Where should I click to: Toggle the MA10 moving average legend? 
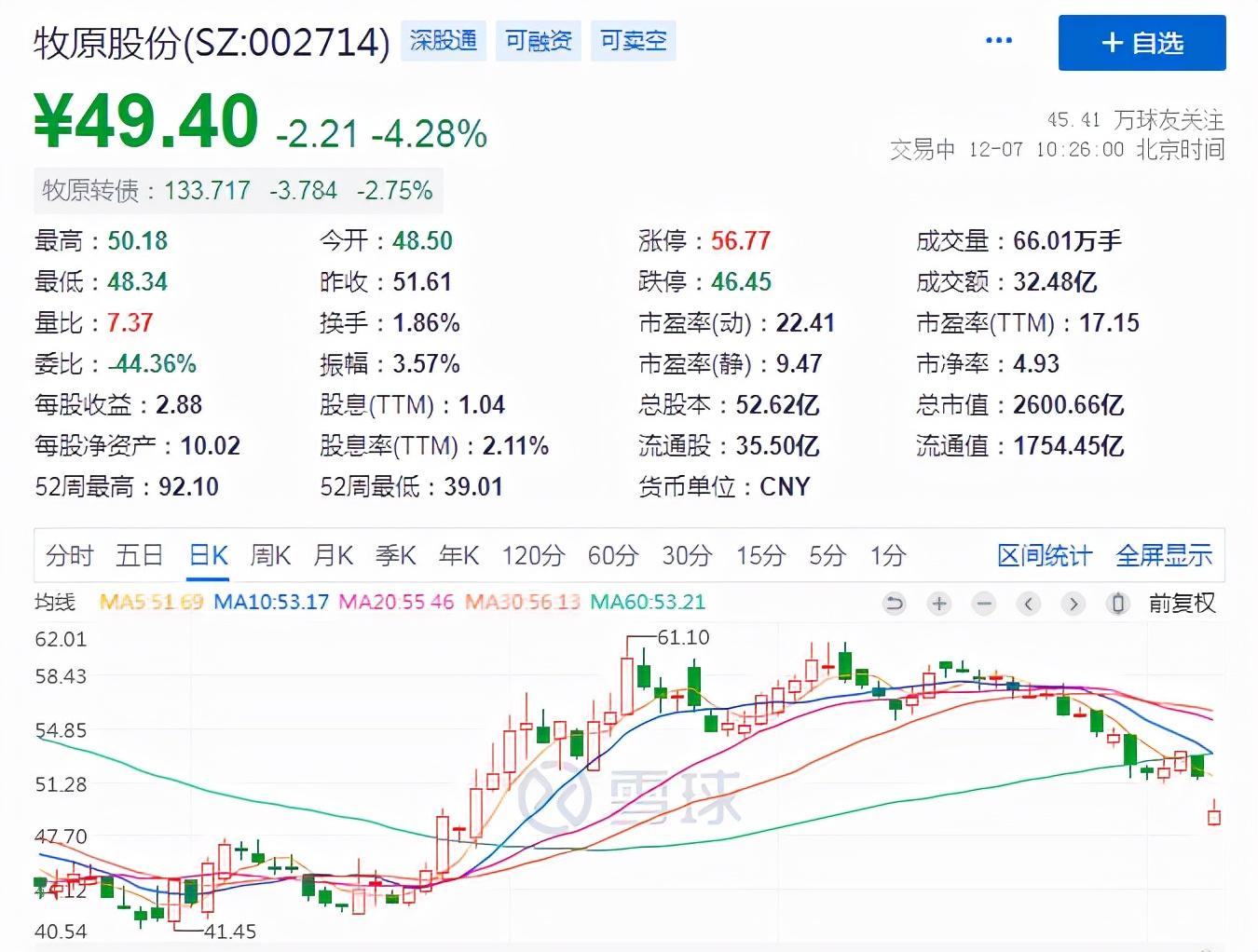pos(271,603)
